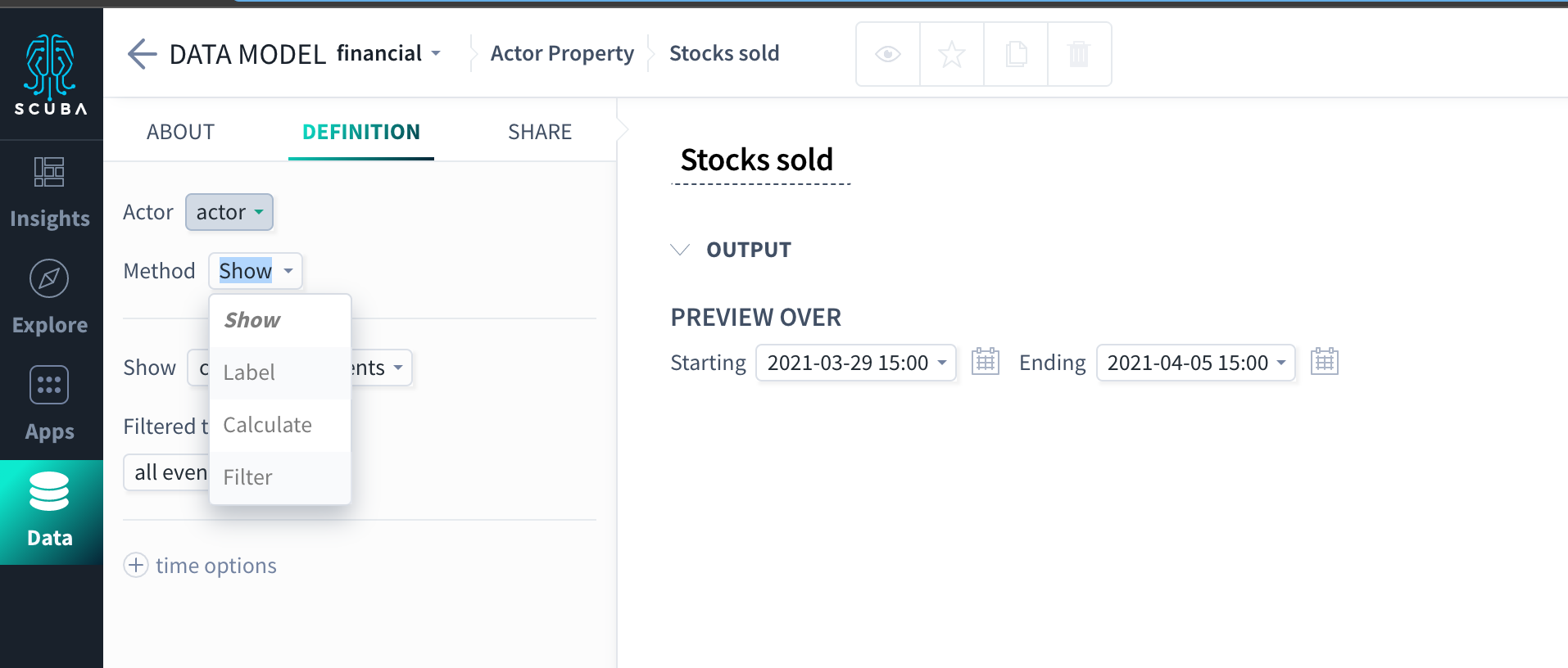This screenshot has height=668, width=1568.
Task: Open the actor dropdown
Action: [229, 212]
